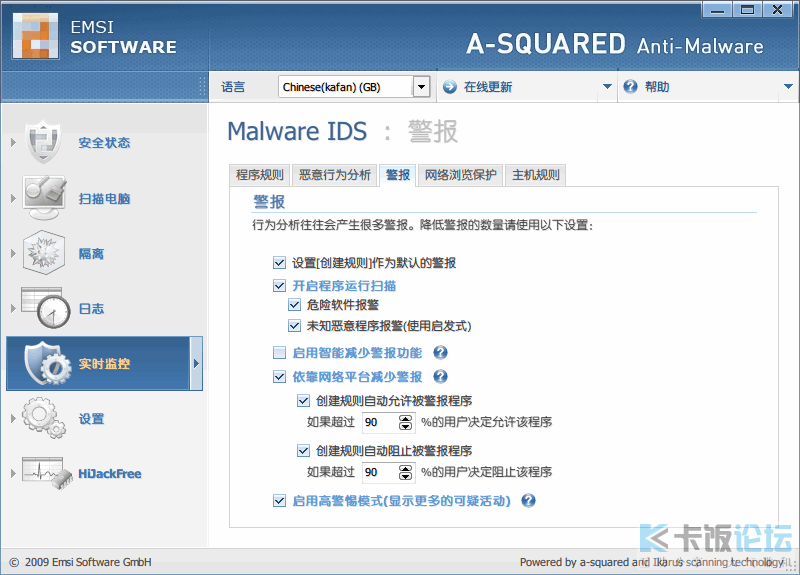Select the 扫描电脑 monitor icon

click(44, 197)
